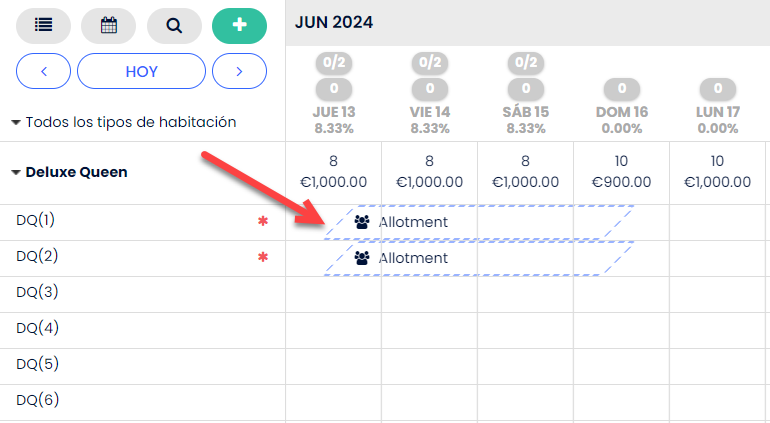Open JUE 13 rate cell €1,000.00
The width and height of the screenshot is (770, 423).
[x=333, y=172]
